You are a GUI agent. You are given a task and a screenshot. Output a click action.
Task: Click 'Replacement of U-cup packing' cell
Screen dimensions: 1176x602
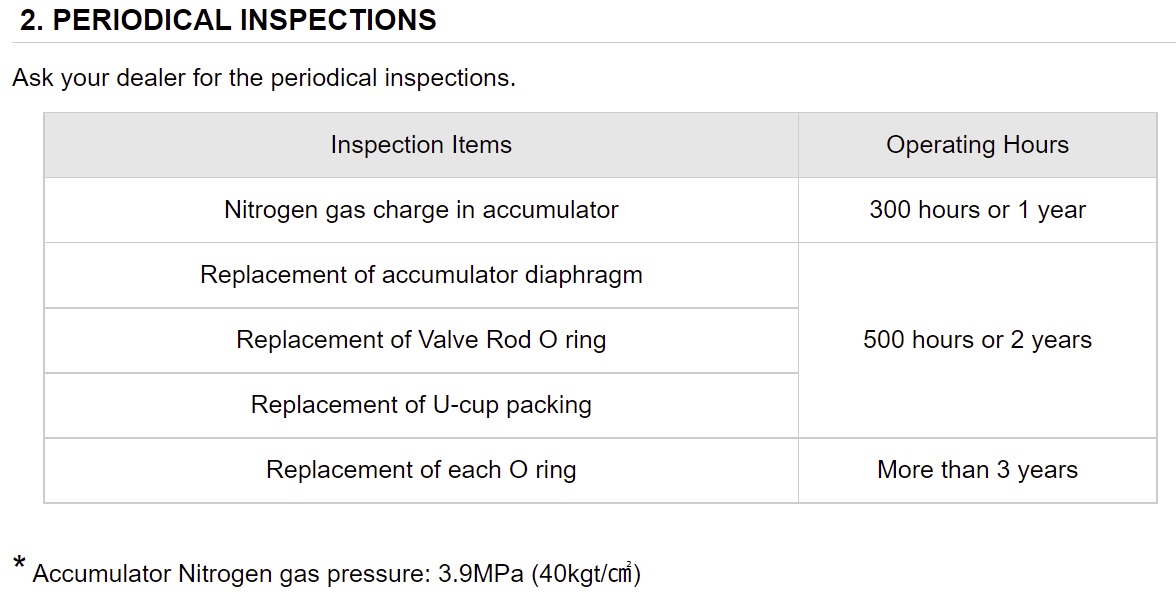tap(421, 406)
